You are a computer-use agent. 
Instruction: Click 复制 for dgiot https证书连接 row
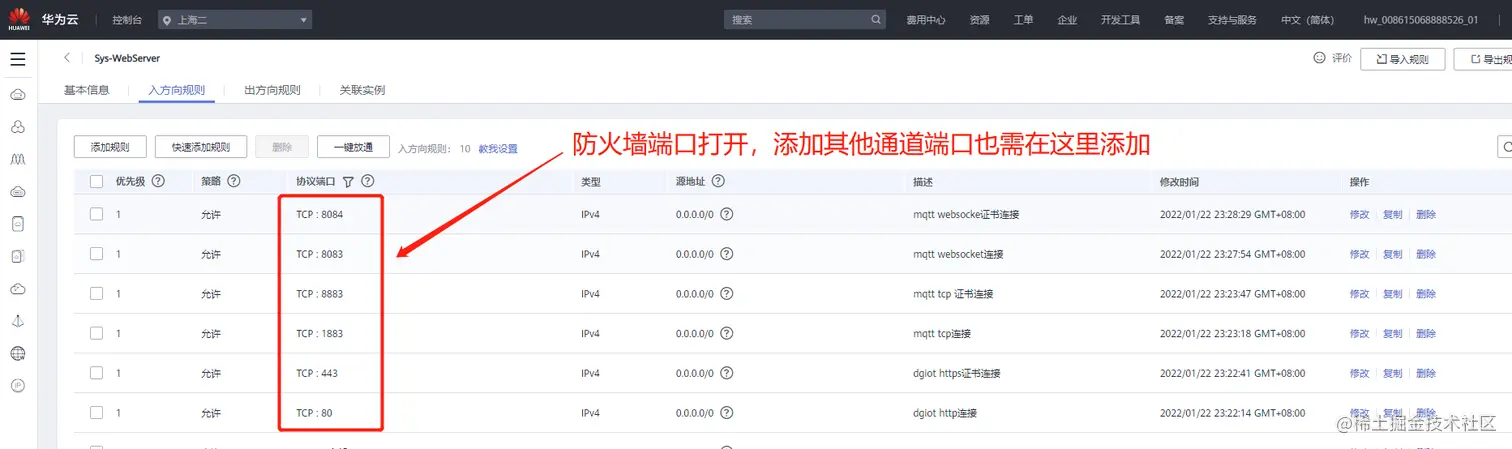[x=1393, y=373]
